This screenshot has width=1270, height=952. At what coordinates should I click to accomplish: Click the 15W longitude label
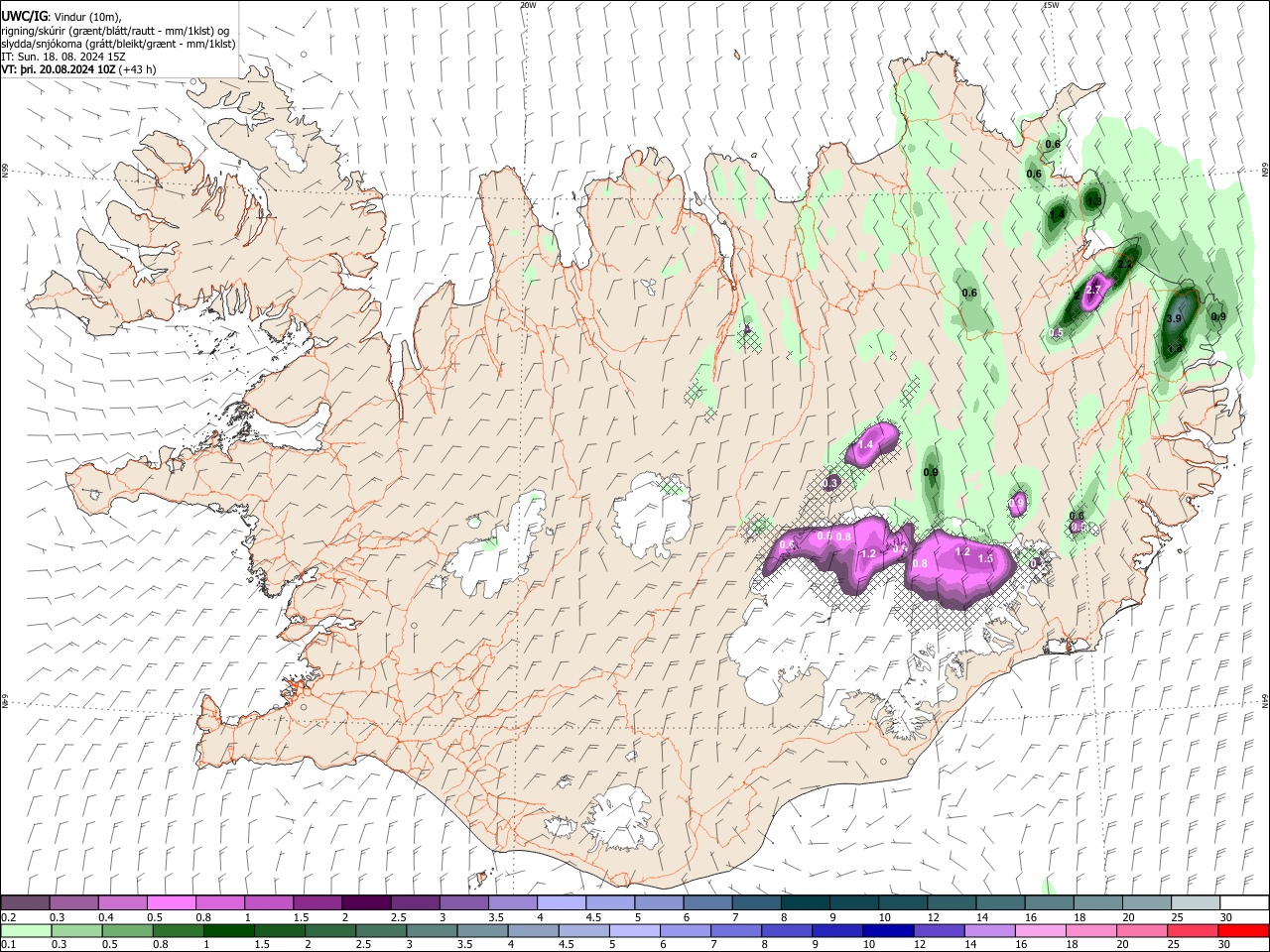1051,5
